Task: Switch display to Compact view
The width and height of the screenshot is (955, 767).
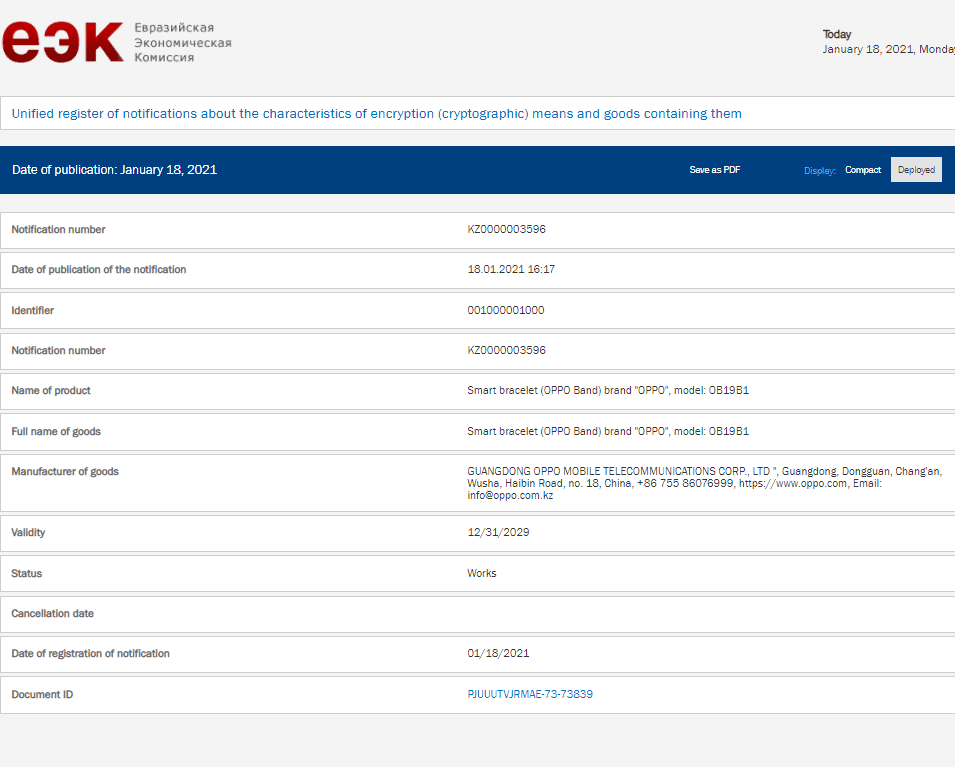Action: tap(862, 170)
